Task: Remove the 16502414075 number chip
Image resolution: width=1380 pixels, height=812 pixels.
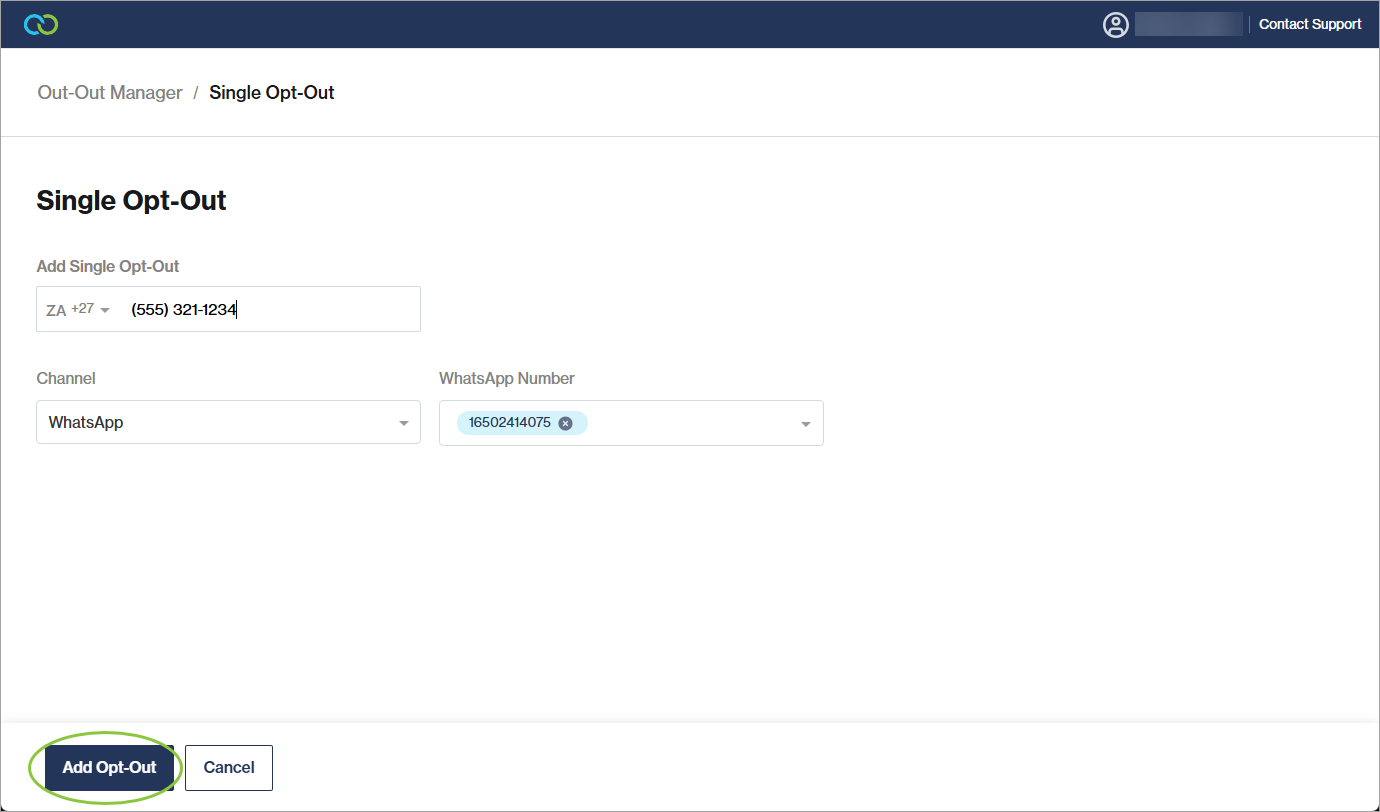Action: (565, 423)
